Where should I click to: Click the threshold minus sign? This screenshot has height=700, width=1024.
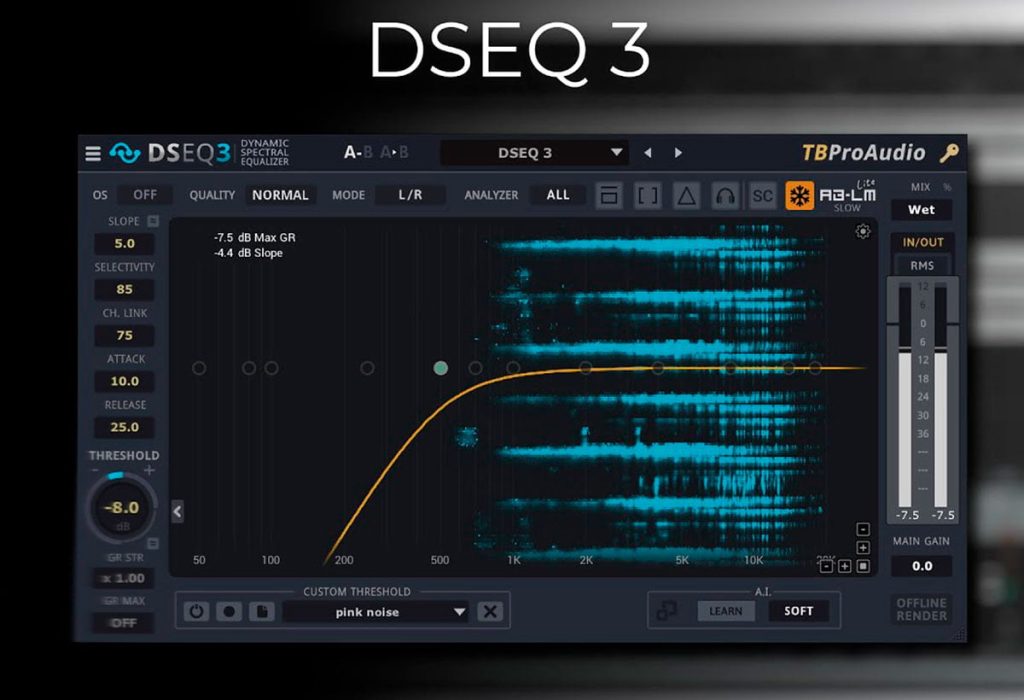pyautogui.click(x=95, y=470)
